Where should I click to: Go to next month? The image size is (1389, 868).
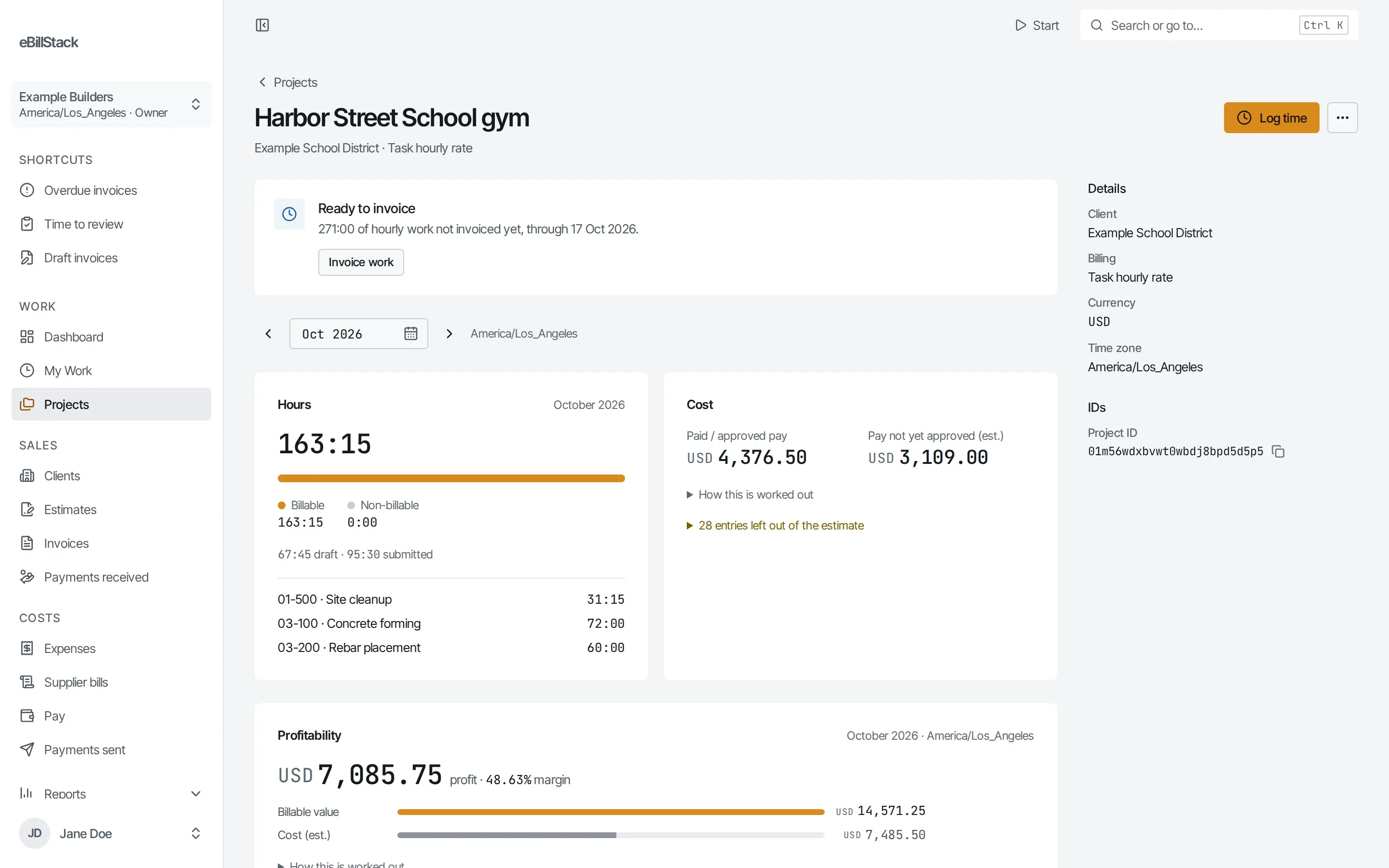point(449,334)
